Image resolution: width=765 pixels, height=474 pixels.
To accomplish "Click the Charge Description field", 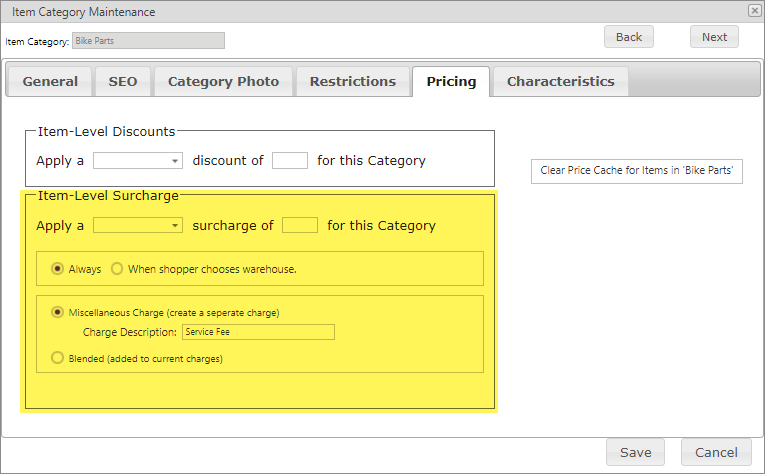I will pyautogui.click(x=259, y=332).
